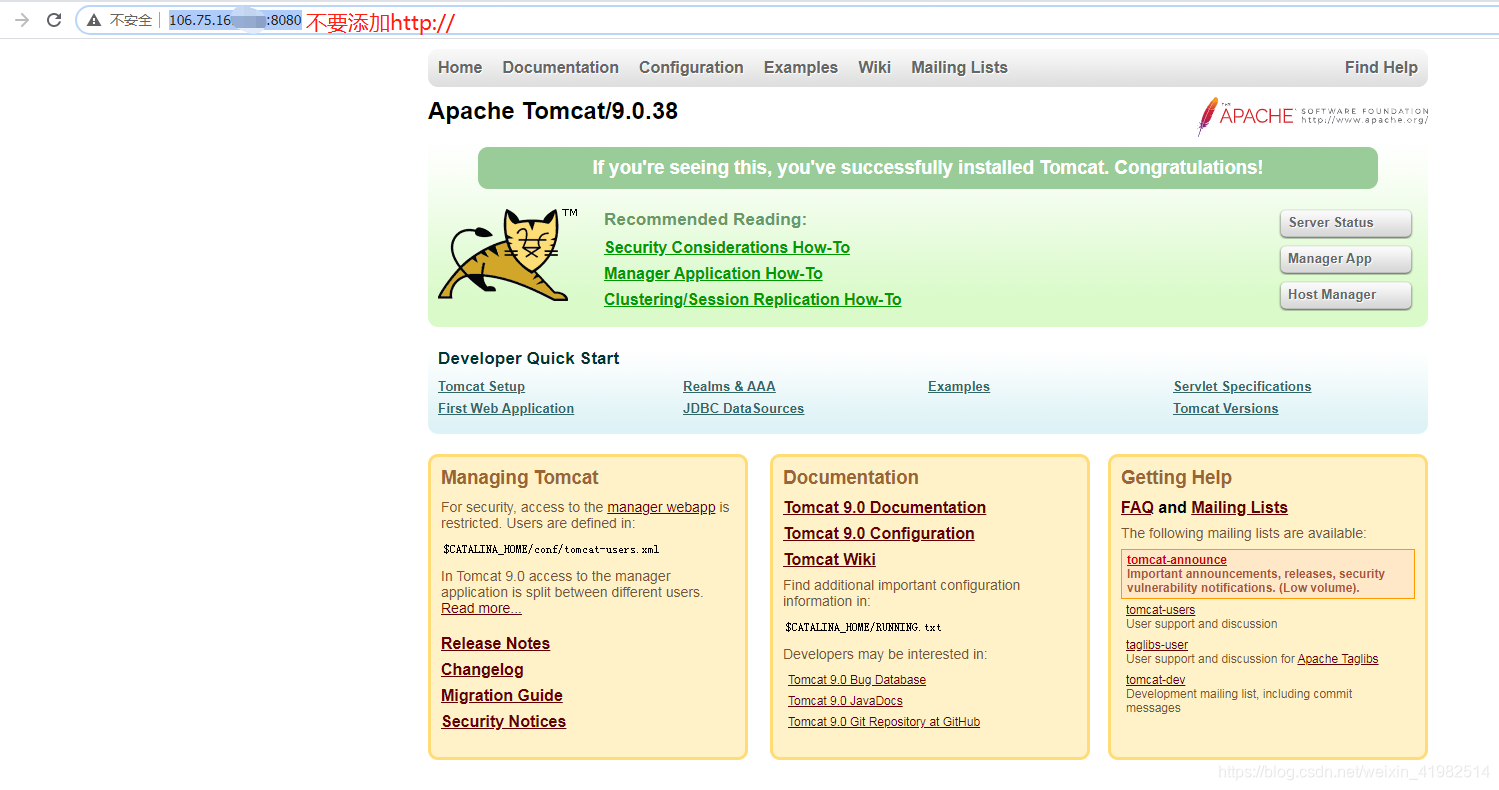Select the Configuration navigation item

690,67
